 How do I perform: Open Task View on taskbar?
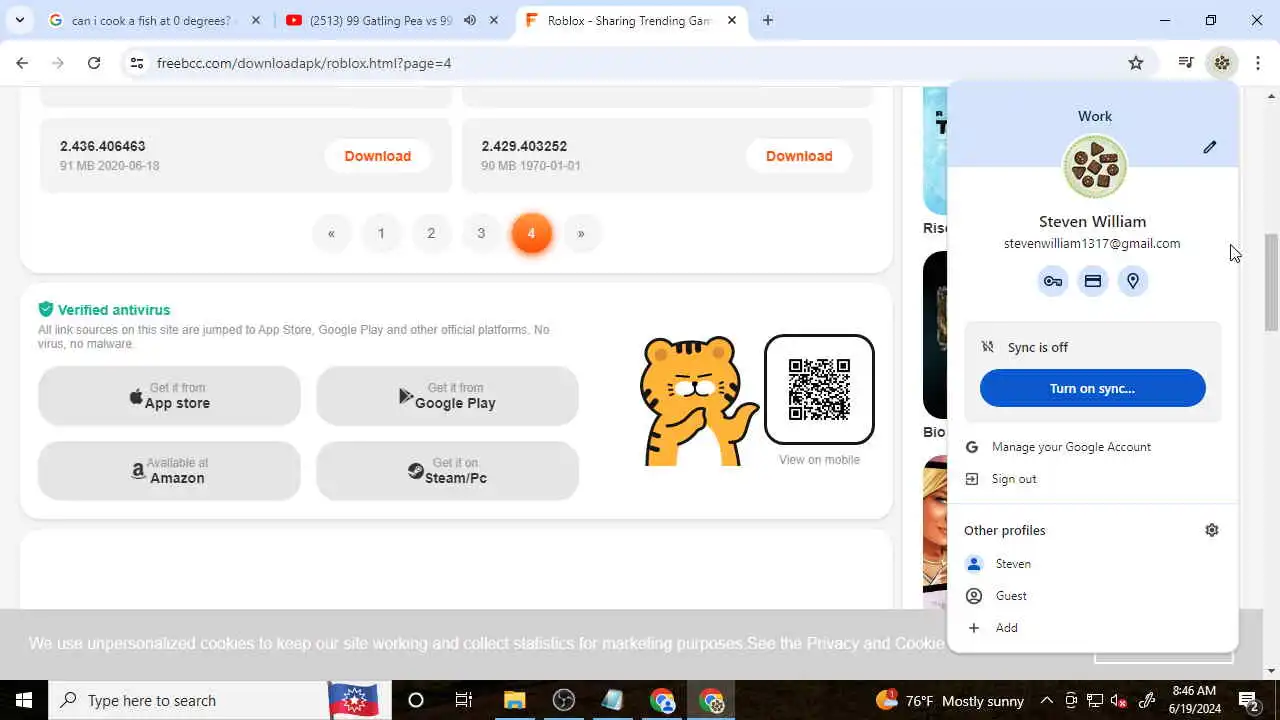click(464, 700)
